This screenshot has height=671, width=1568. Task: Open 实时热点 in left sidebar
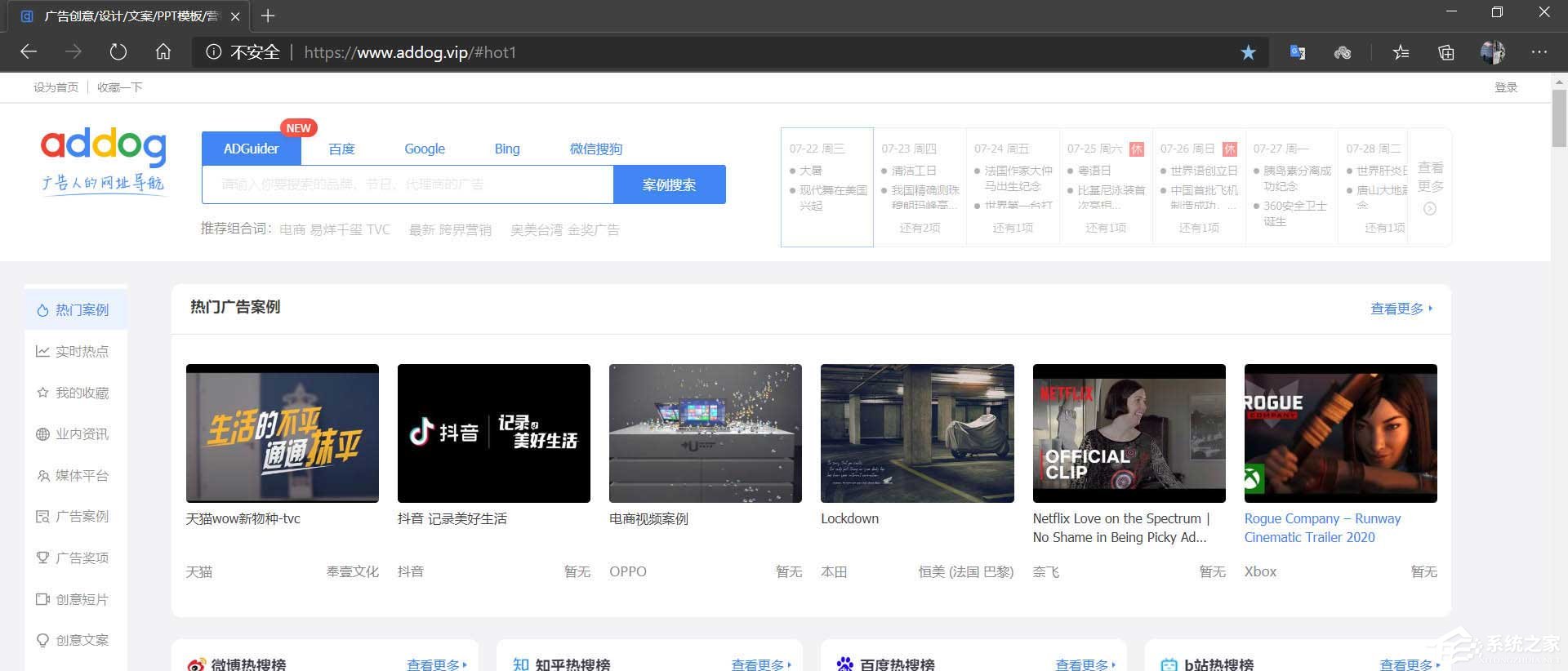[81, 351]
